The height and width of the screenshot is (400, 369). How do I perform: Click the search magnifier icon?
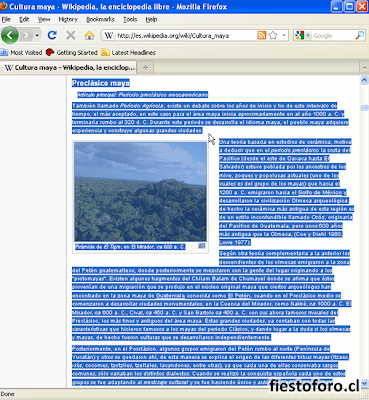coord(360,35)
